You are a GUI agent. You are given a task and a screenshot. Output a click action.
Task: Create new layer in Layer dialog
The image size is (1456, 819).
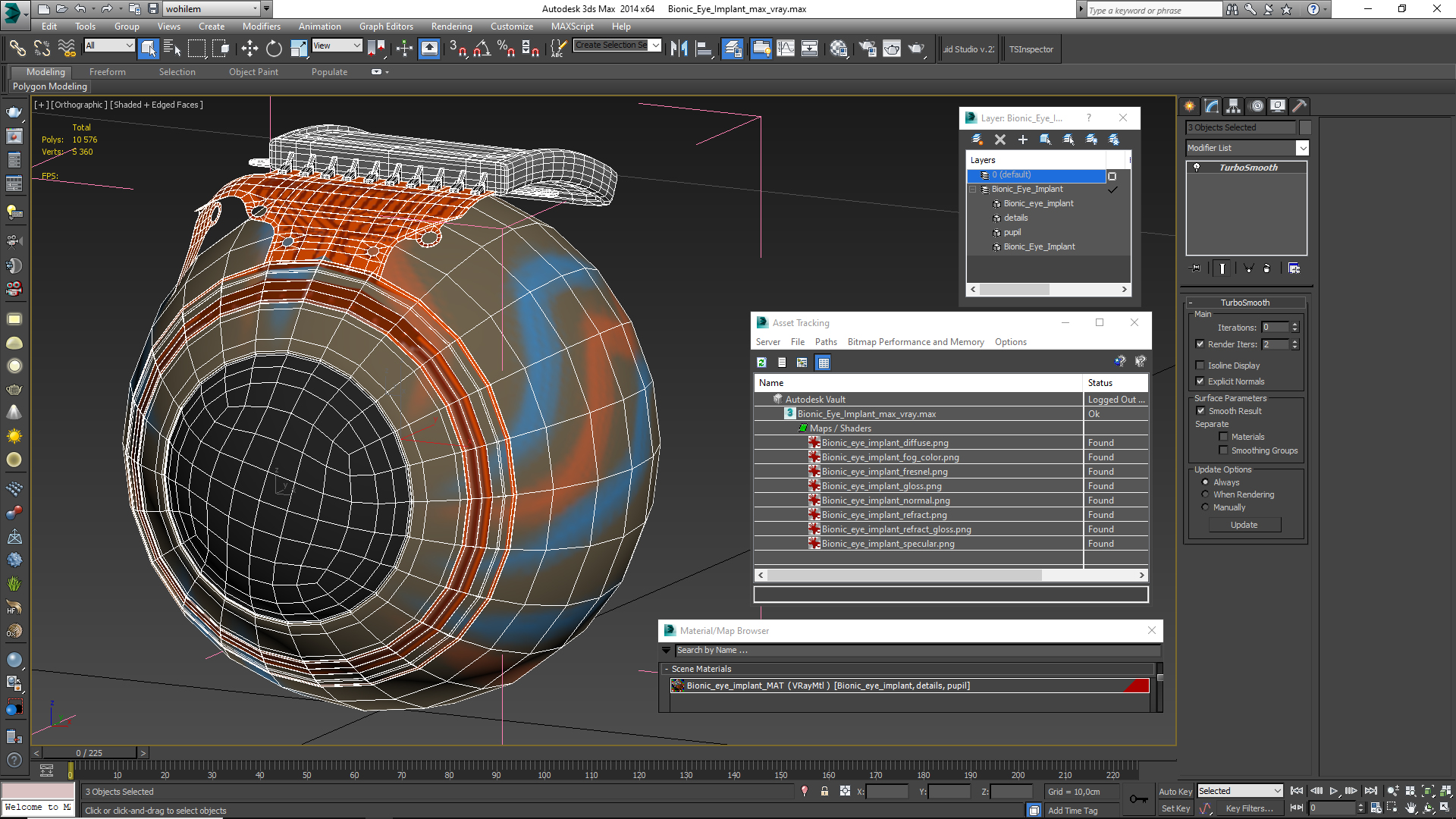[977, 140]
